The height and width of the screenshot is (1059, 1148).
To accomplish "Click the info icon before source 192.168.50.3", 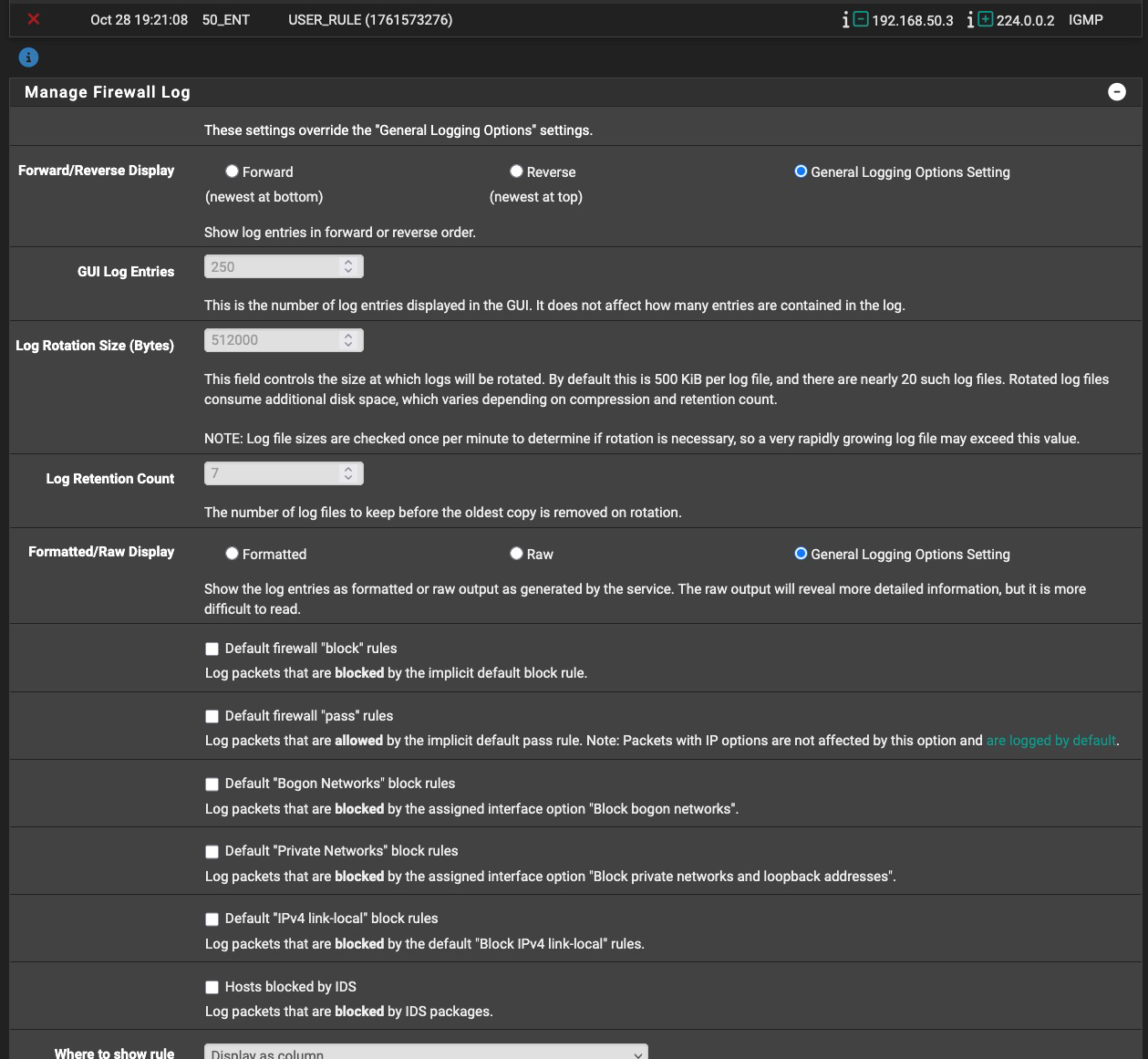I will tap(845, 20).
